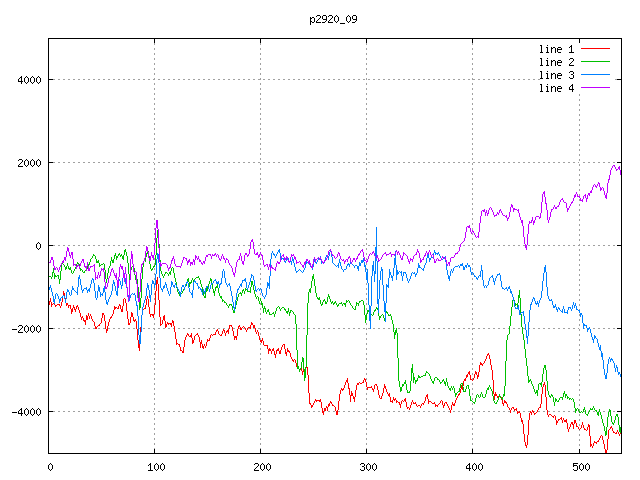
Task: Click the y-axis label -4000
Action: (x=27, y=412)
